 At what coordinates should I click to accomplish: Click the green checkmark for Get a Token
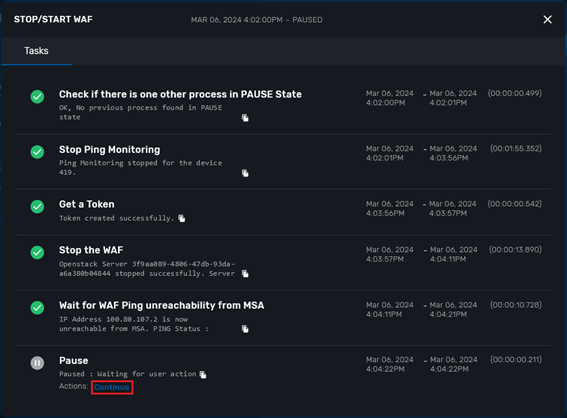[x=37, y=206]
